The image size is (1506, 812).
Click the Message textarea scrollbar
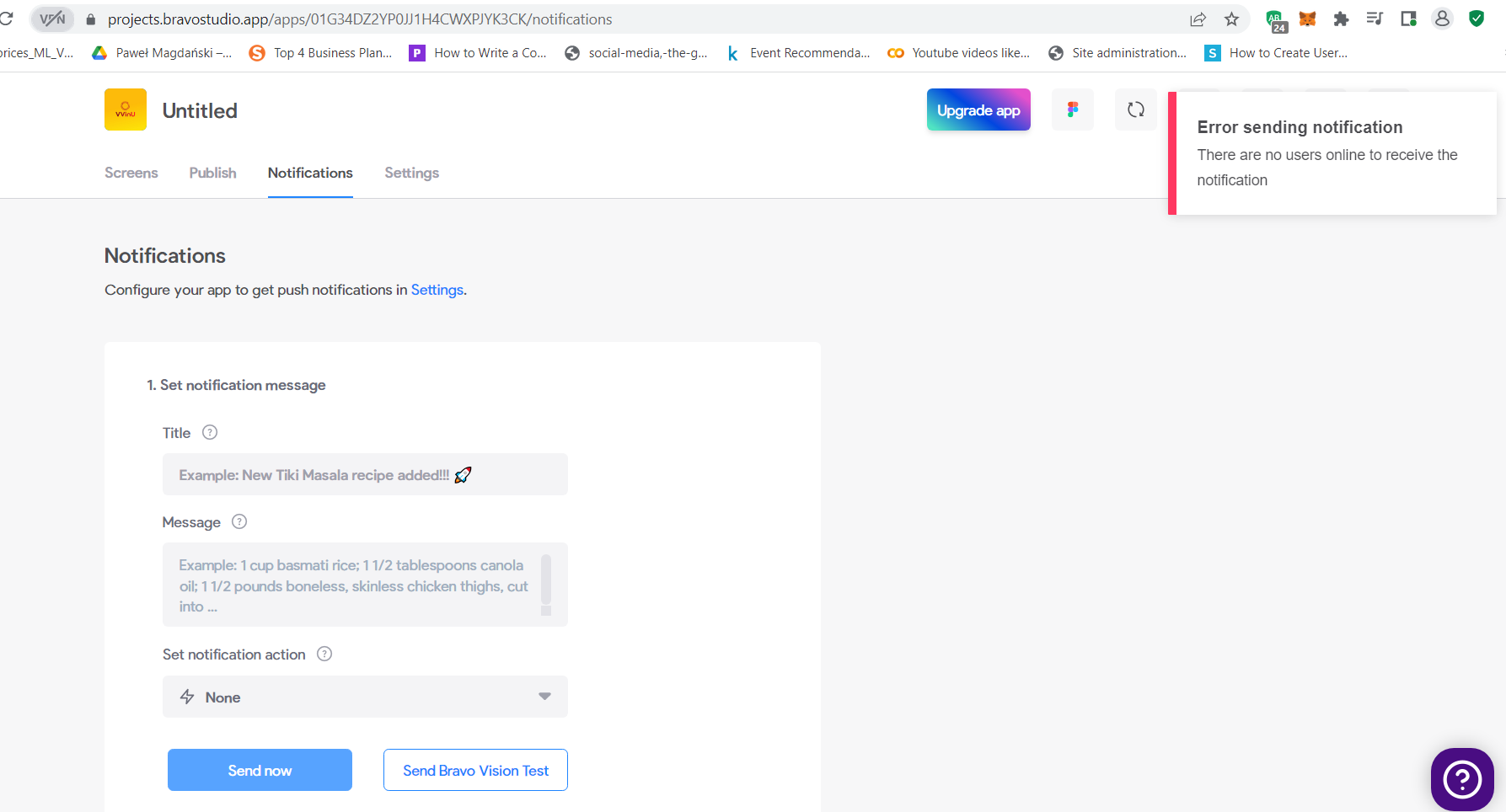click(546, 585)
